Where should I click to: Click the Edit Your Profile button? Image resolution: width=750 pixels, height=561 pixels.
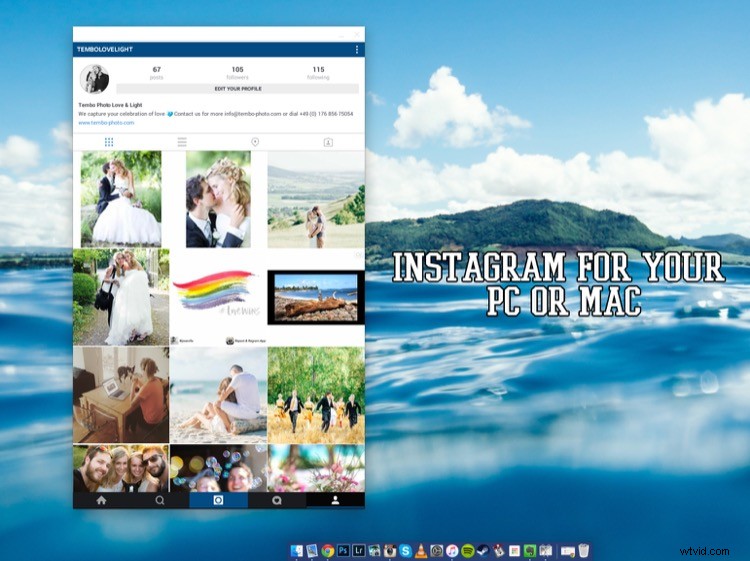click(238, 89)
